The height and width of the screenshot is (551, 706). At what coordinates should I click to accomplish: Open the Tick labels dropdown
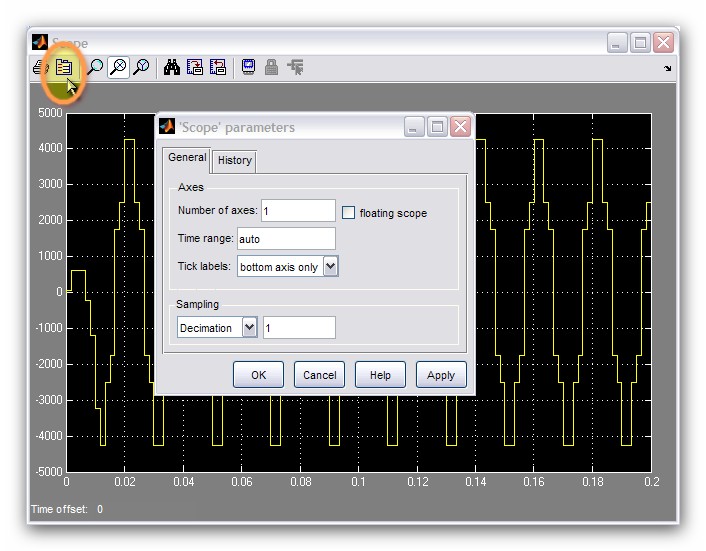(331, 267)
